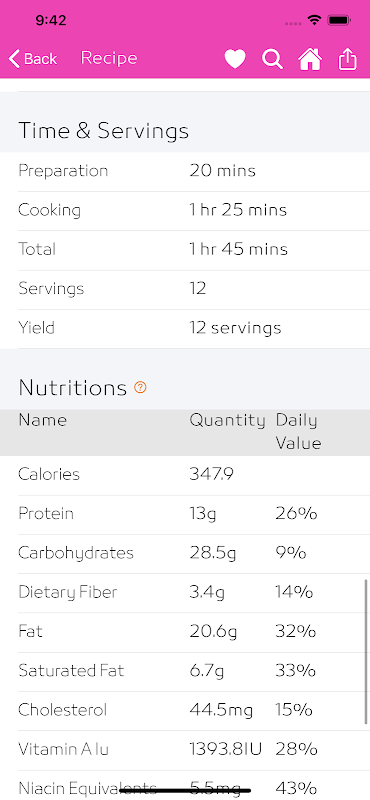
Task: Open search with magnifier icon
Action: [x=273, y=59]
